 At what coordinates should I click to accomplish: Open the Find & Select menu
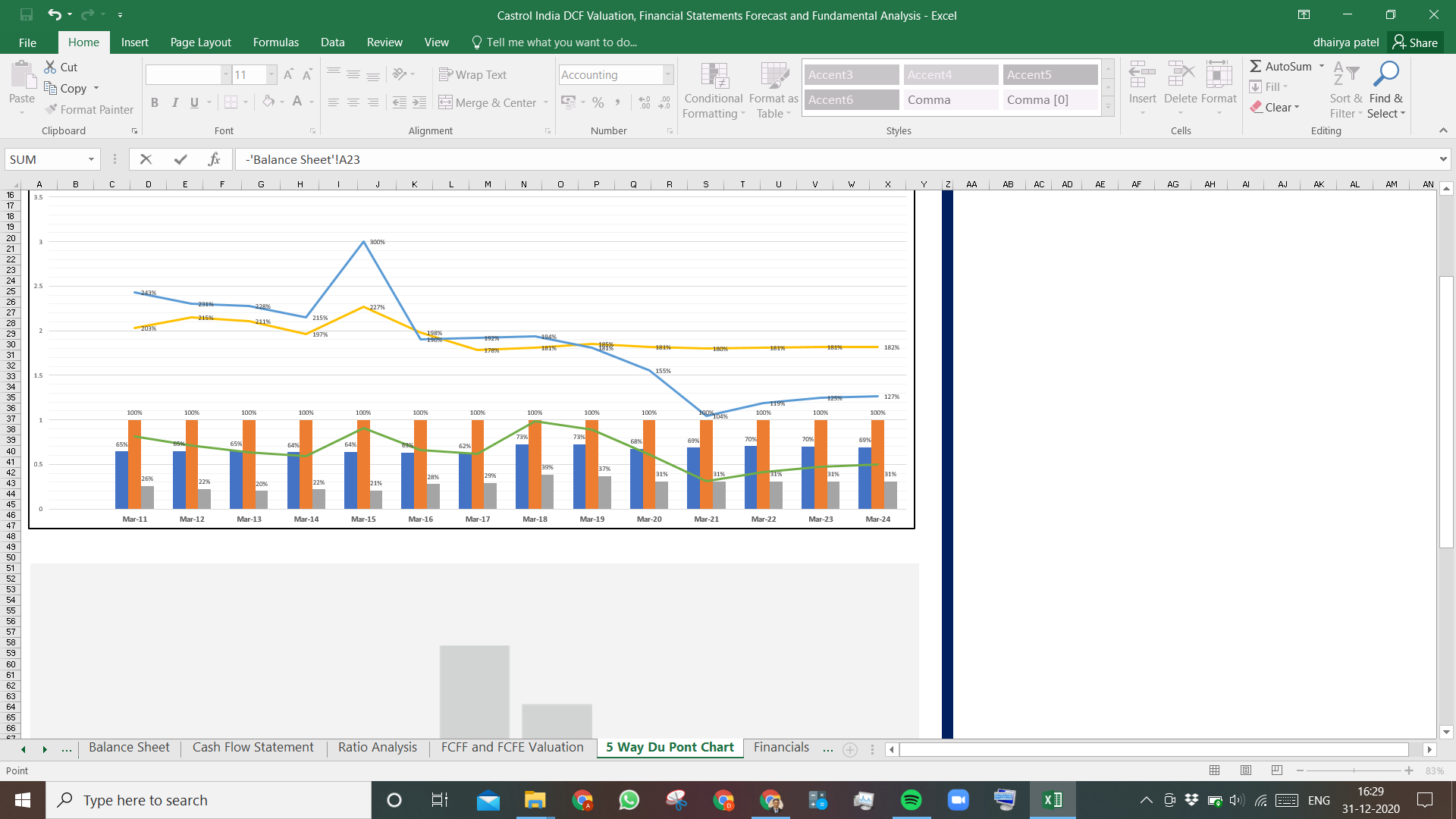[1386, 90]
